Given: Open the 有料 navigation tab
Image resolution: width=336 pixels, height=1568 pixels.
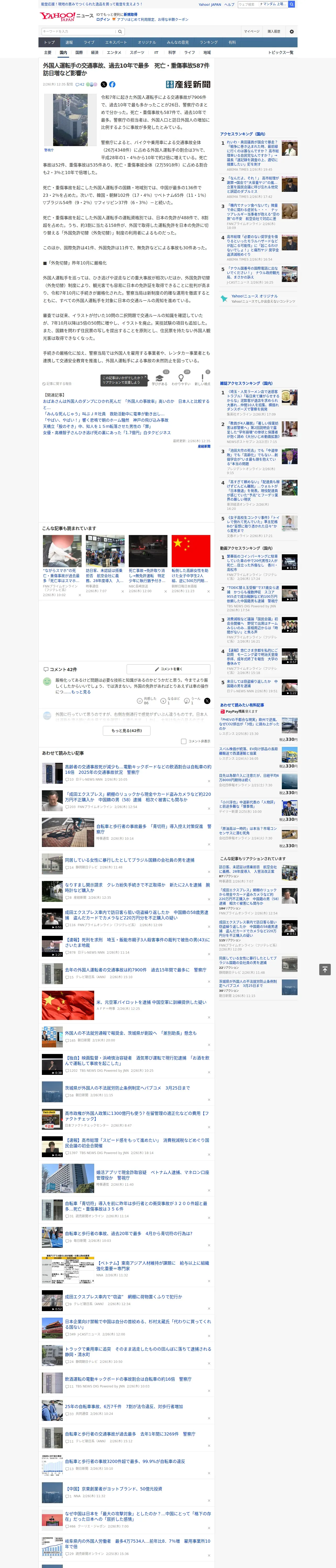Looking at the screenshot, I should (x=232, y=43).
